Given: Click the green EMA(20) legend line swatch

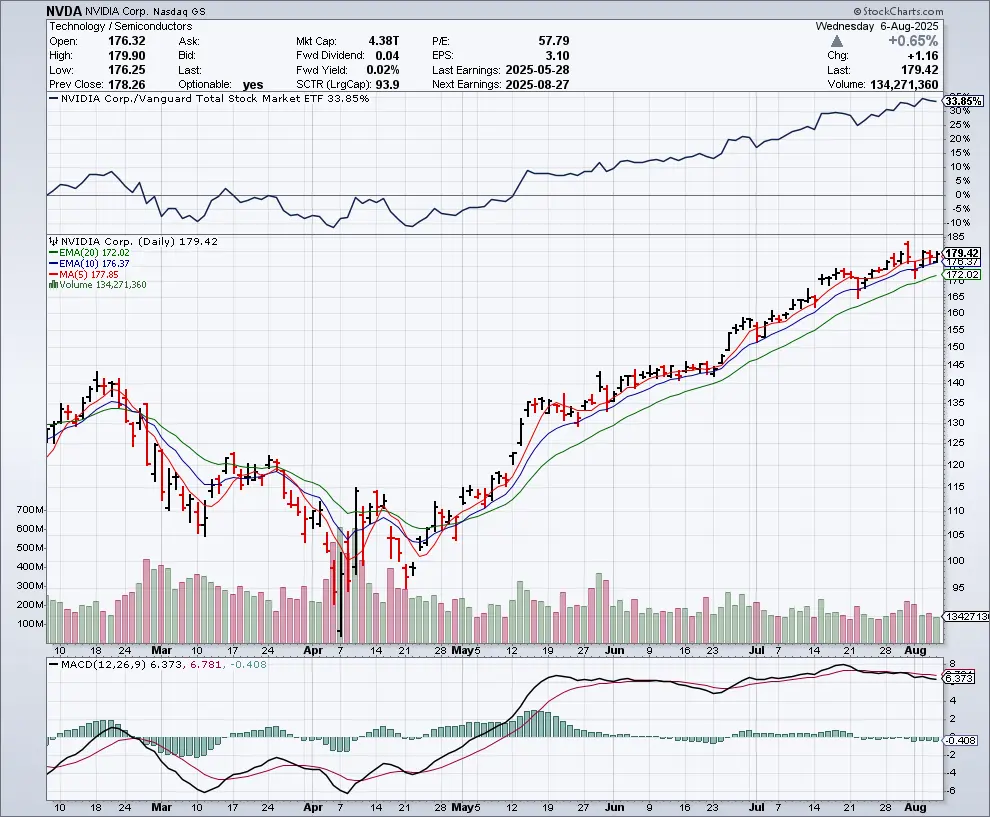Looking at the screenshot, I should 54,253.
